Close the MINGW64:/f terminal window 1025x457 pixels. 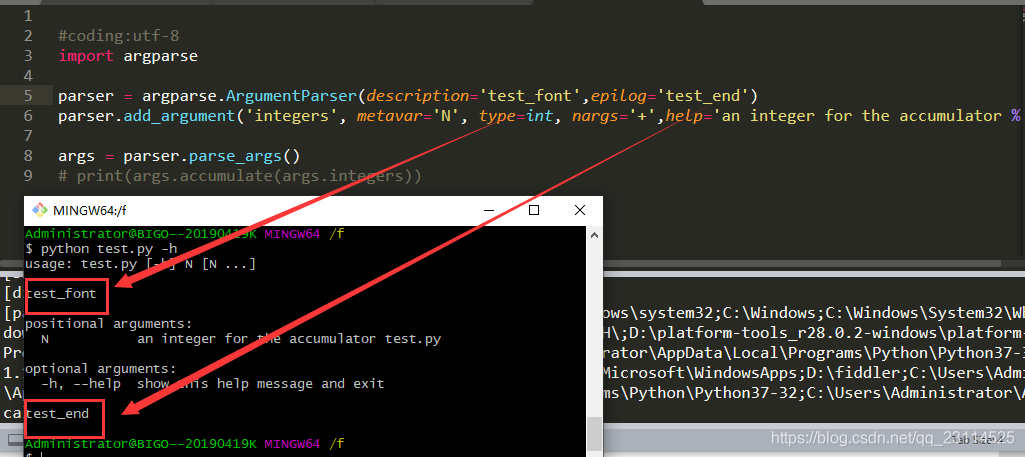(x=580, y=210)
